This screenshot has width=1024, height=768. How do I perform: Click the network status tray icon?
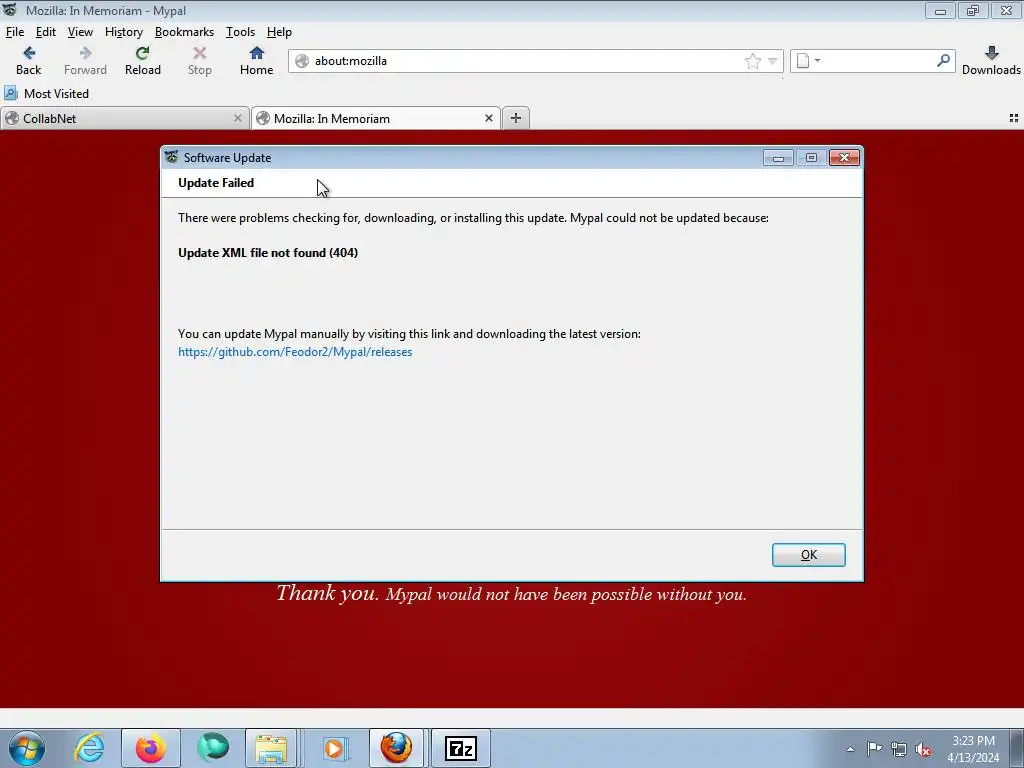point(899,749)
